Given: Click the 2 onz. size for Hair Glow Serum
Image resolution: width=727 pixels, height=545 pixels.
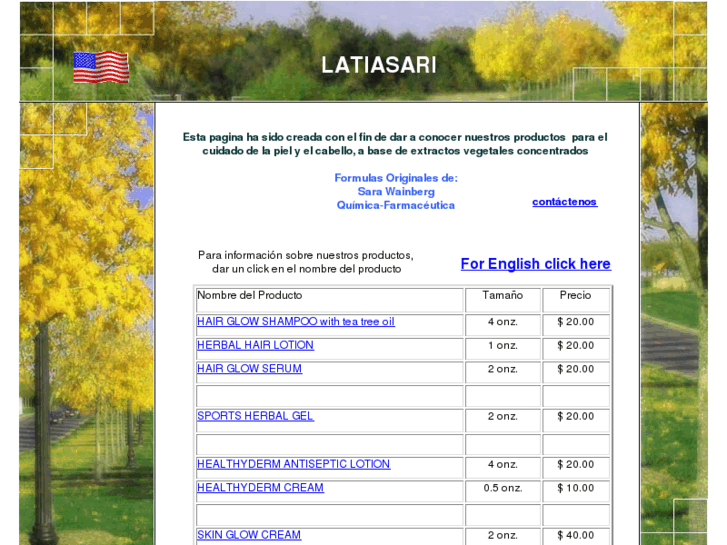Looking at the screenshot, I should point(503,369).
